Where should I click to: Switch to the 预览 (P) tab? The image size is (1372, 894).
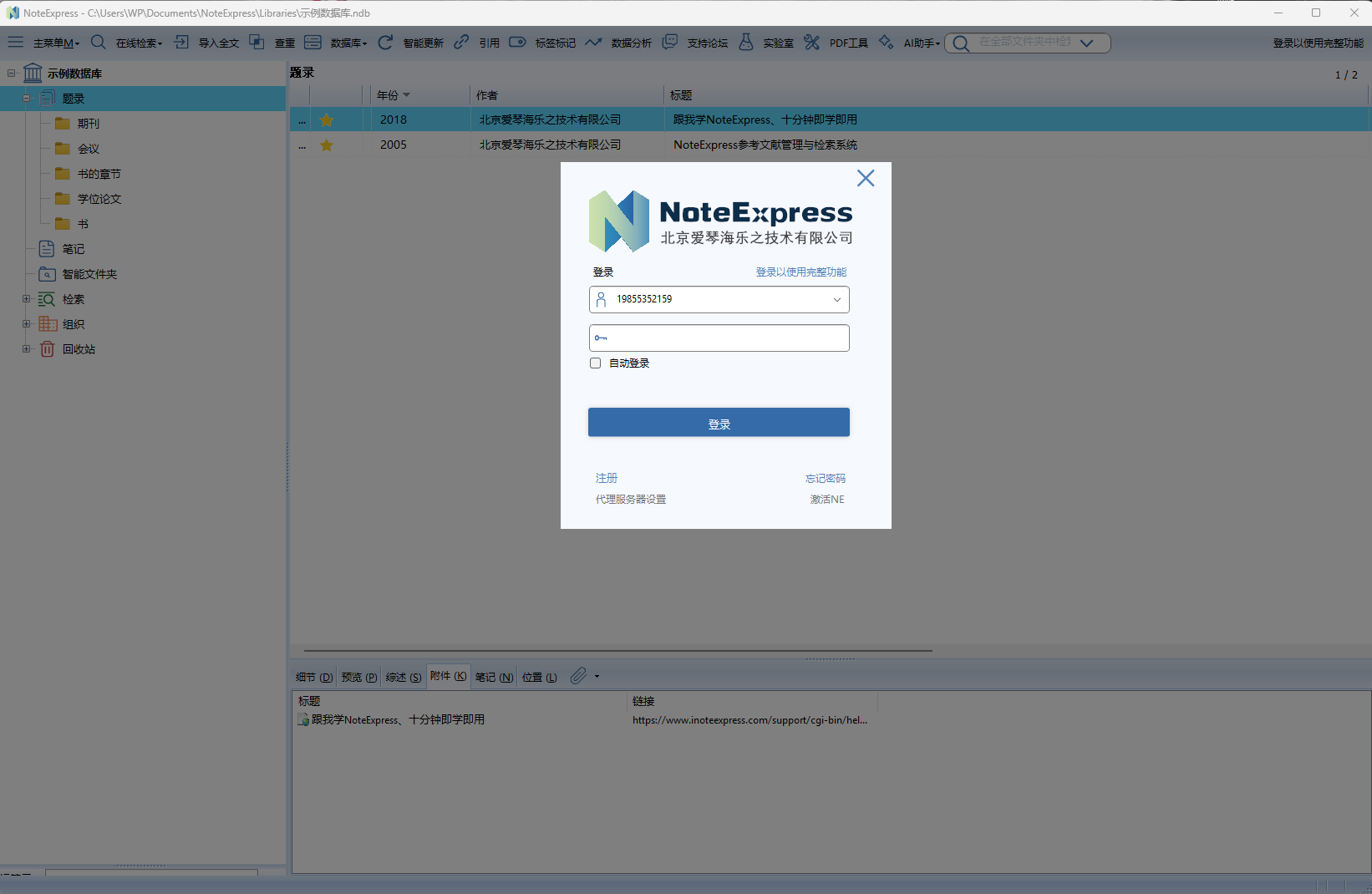[x=359, y=677]
